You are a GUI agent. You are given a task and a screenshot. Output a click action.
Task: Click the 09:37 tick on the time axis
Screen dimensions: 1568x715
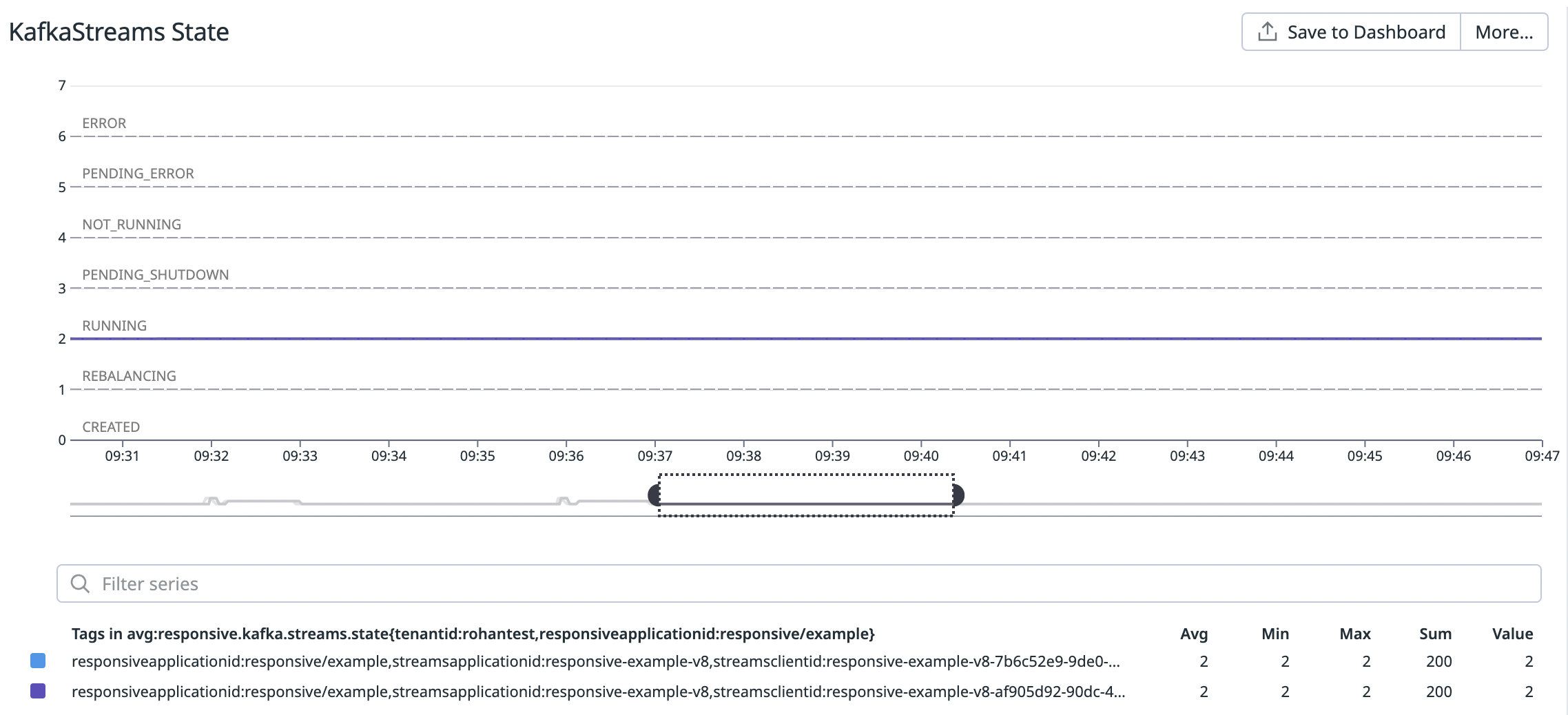point(654,456)
